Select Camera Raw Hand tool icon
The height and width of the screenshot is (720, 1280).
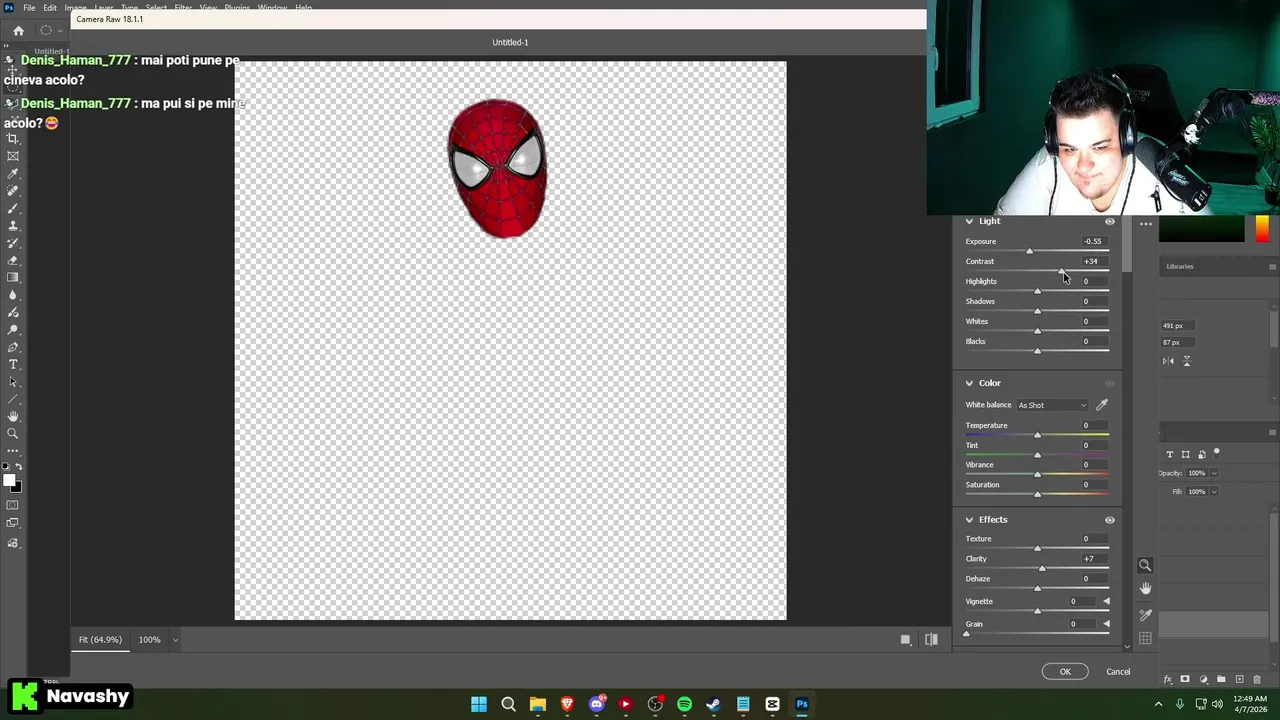[x=1145, y=589]
